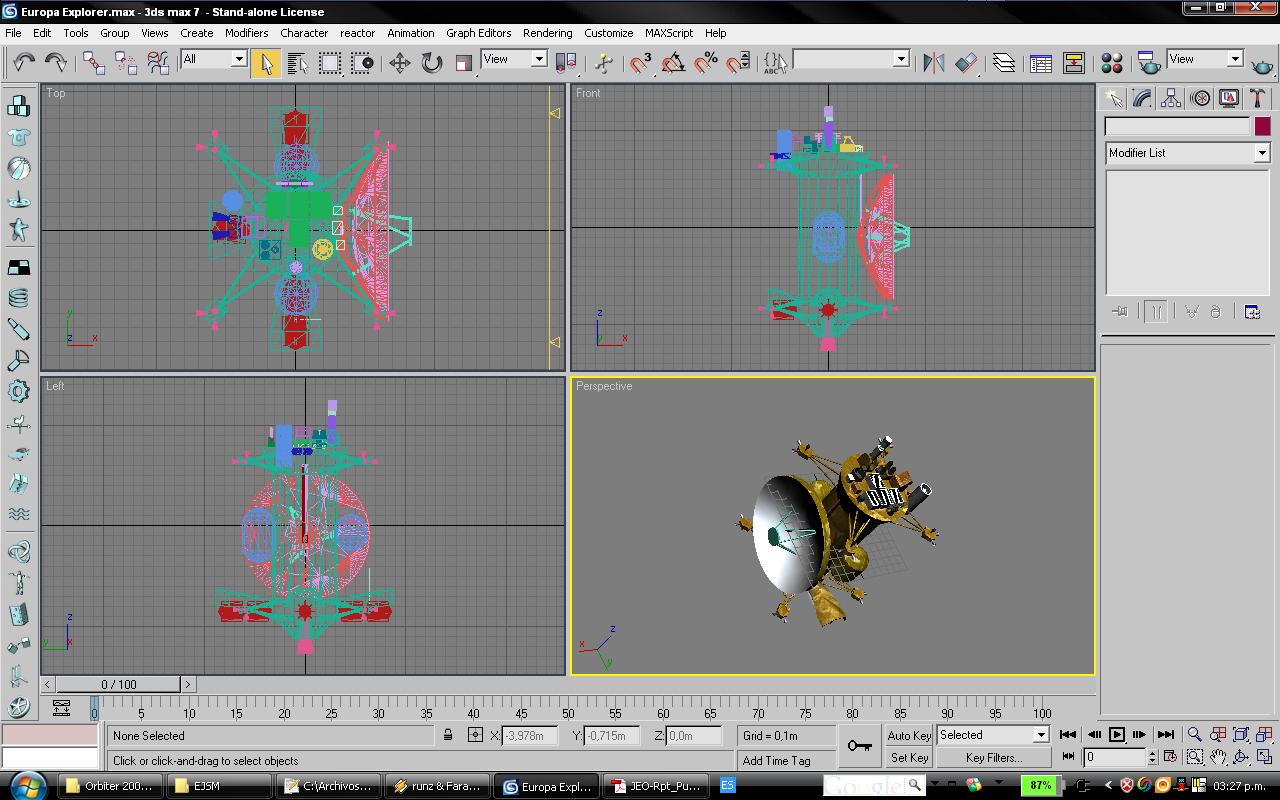Open the MAXScript menu

669,33
